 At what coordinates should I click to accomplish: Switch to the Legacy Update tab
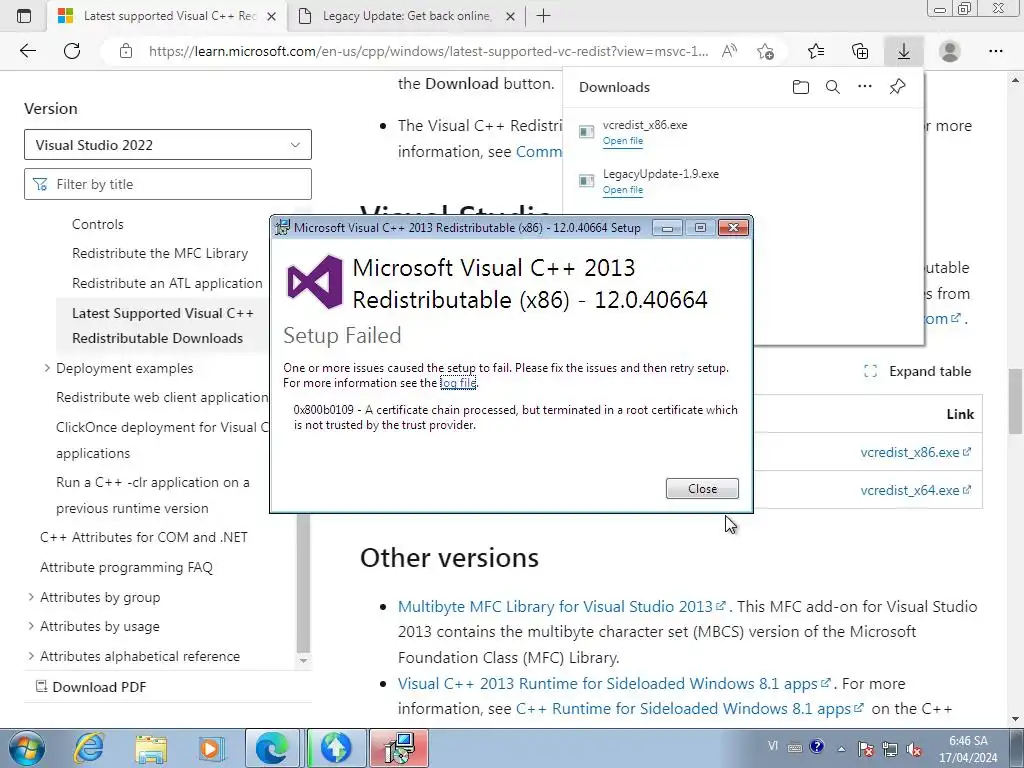coord(405,16)
